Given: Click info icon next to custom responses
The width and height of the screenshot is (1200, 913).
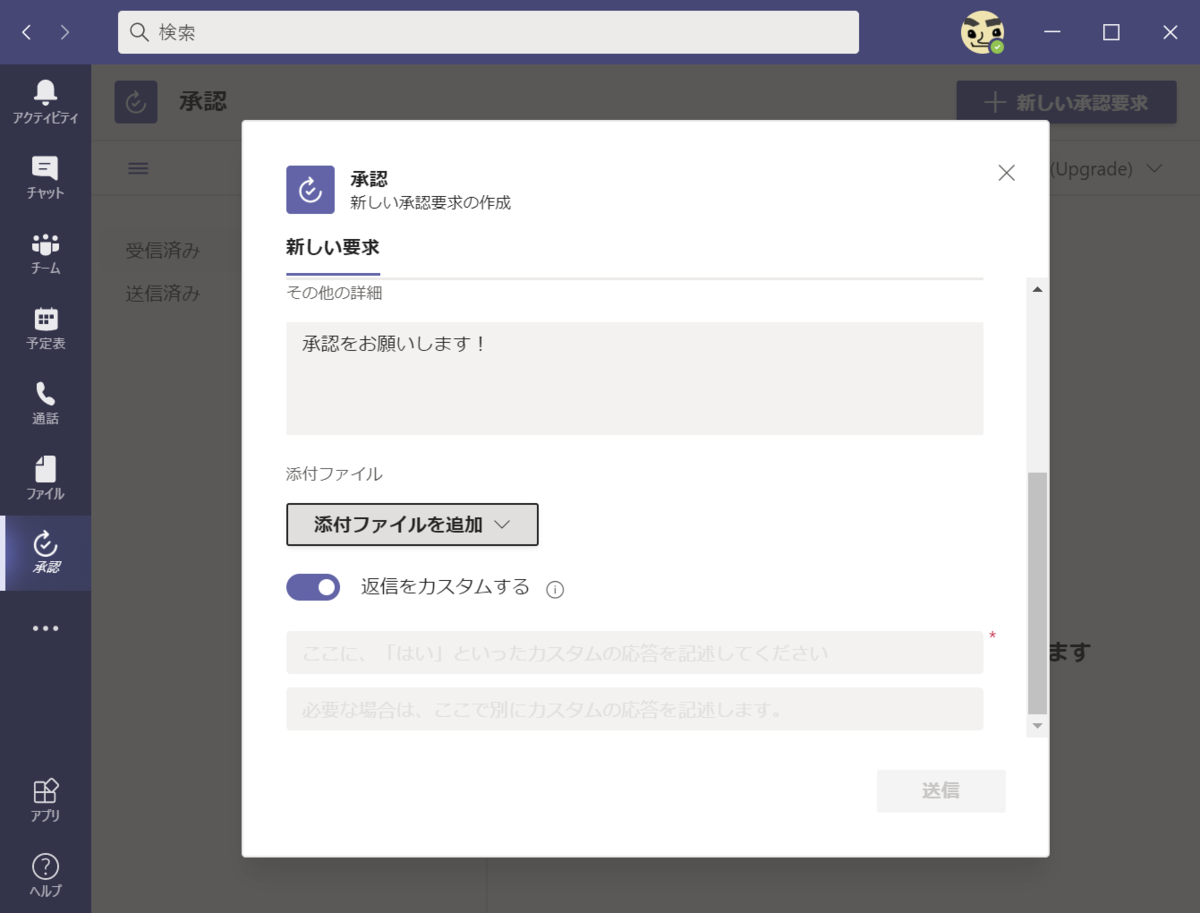Looking at the screenshot, I should click(x=555, y=589).
